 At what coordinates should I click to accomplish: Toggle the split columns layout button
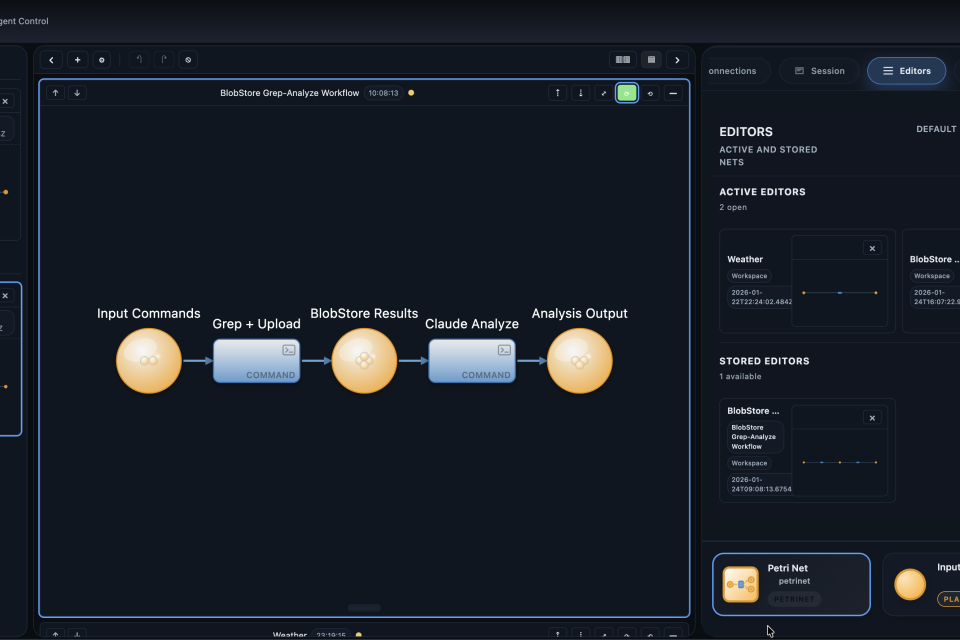click(x=623, y=60)
